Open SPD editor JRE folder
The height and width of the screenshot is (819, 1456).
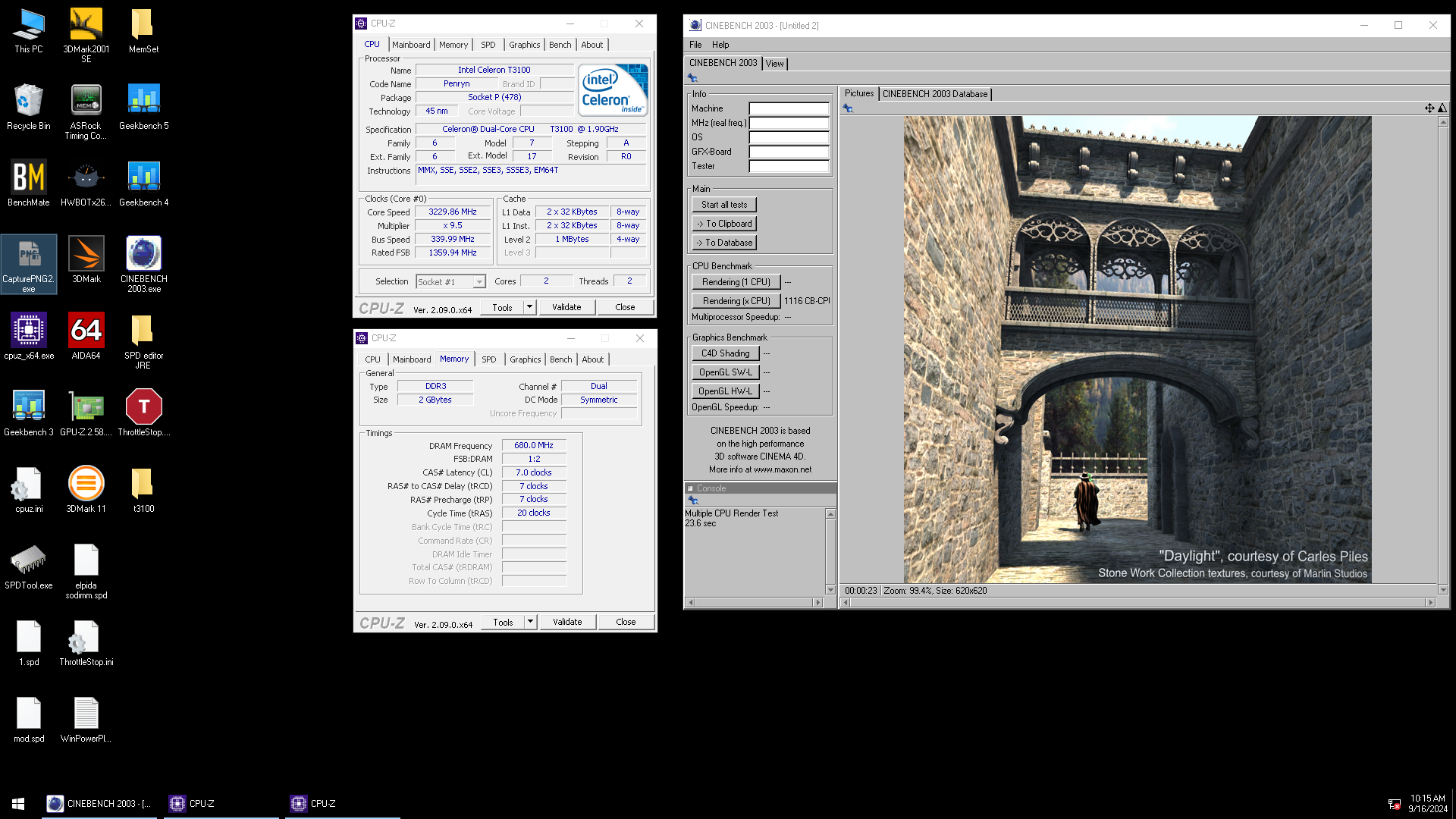coord(143,341)
